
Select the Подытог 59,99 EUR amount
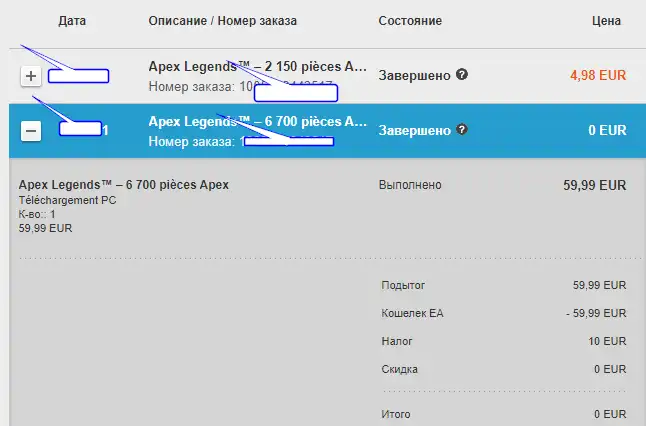click(599, 285)
